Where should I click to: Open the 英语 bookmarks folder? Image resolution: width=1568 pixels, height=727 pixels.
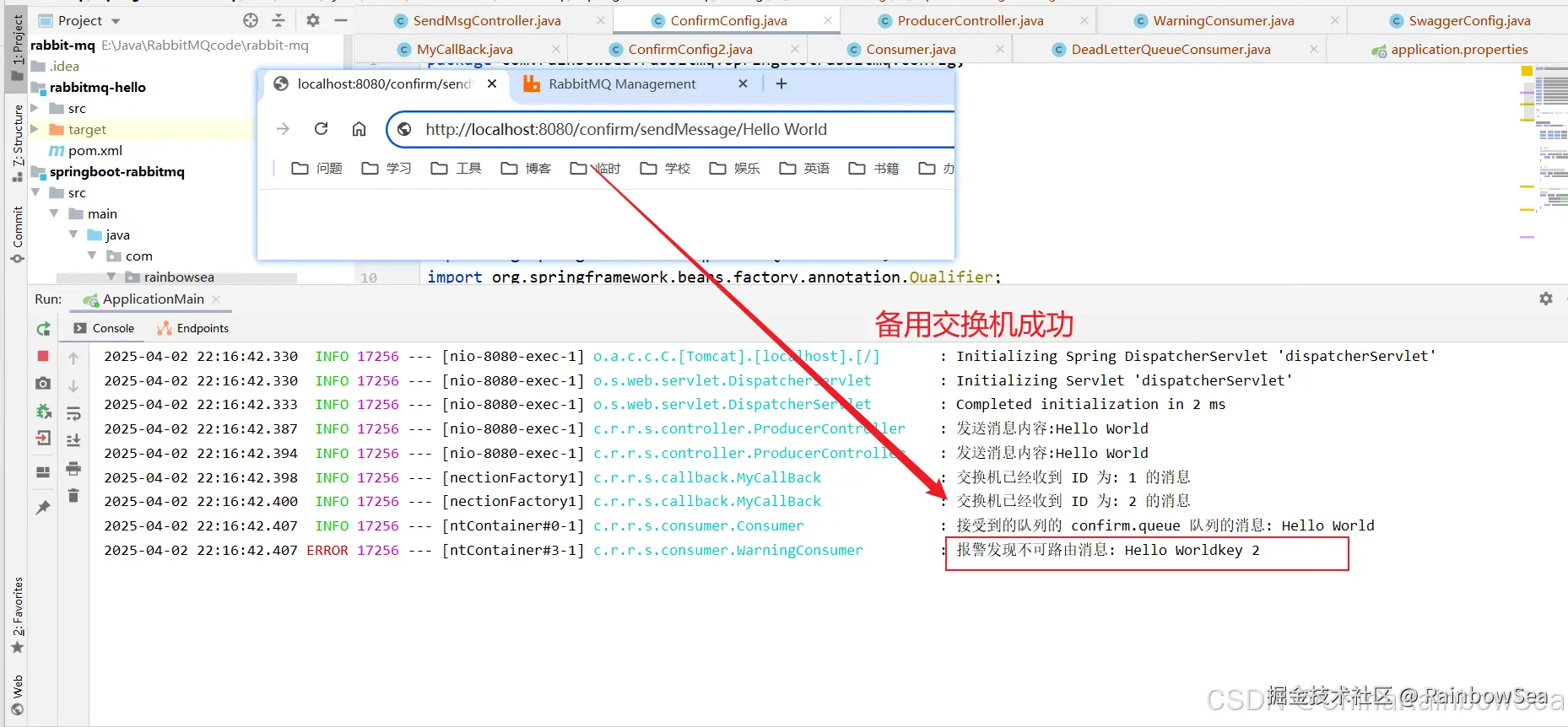click(804, 169)
